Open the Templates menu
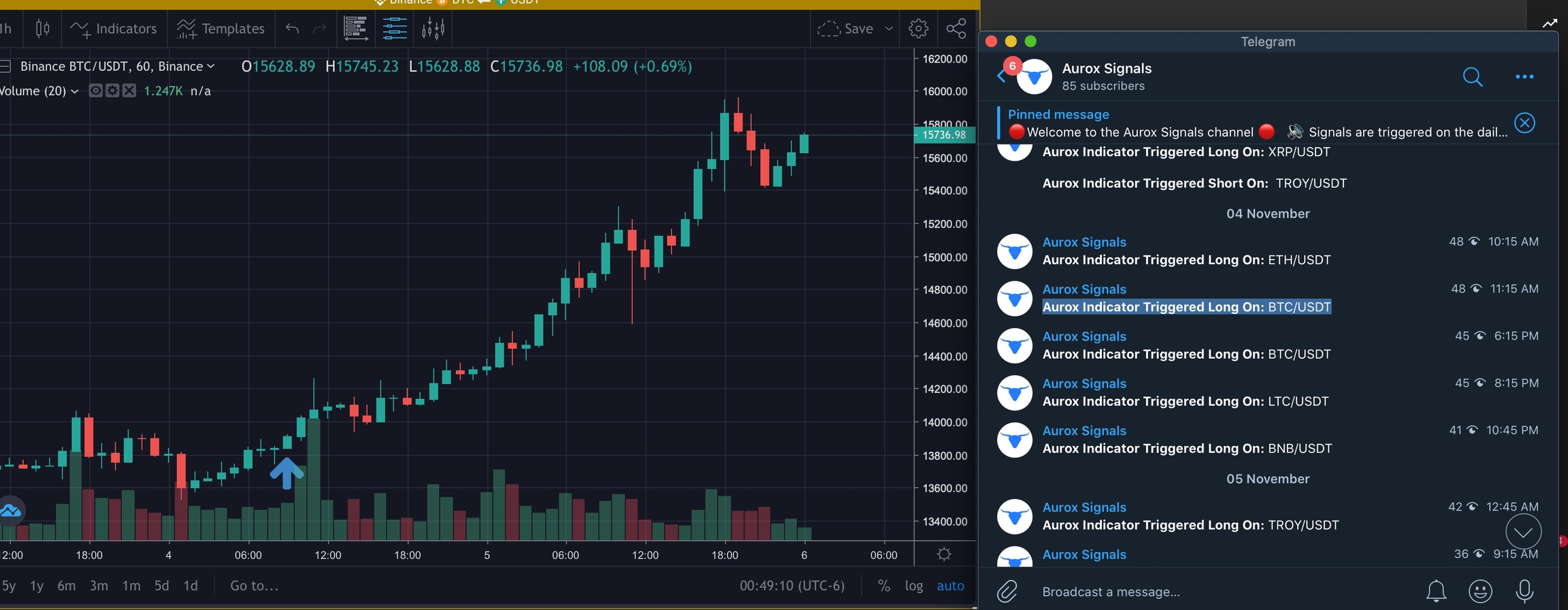 click(x=220, y=29)
